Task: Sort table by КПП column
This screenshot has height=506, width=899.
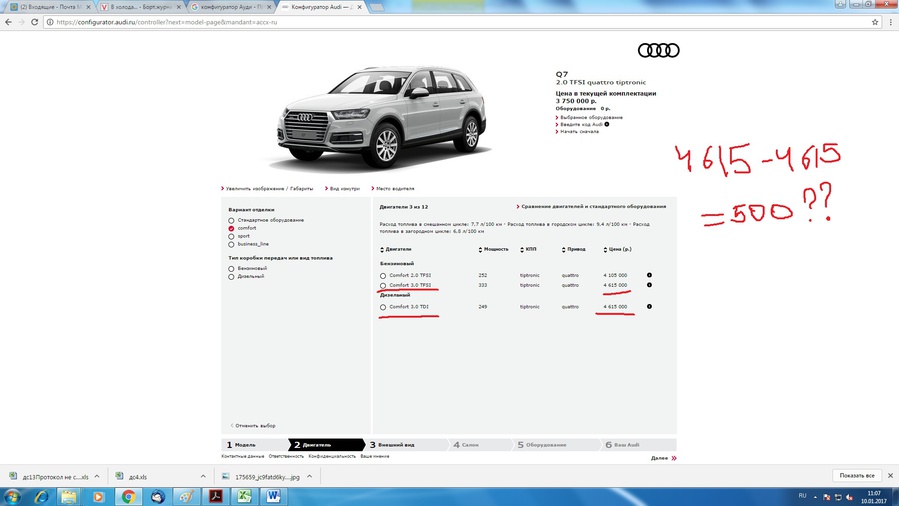Action: click(528, 249)
